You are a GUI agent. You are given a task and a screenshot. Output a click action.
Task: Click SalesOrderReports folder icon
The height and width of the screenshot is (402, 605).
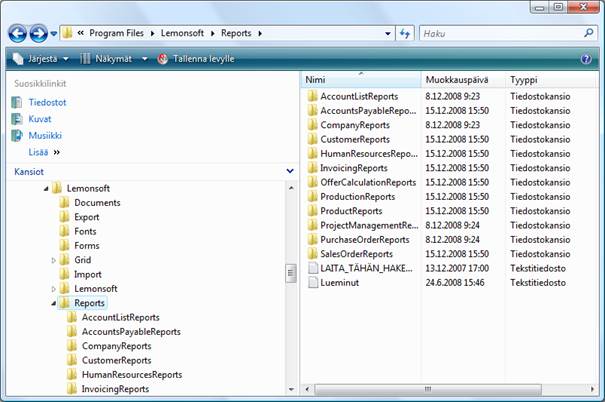coord(313,253)
